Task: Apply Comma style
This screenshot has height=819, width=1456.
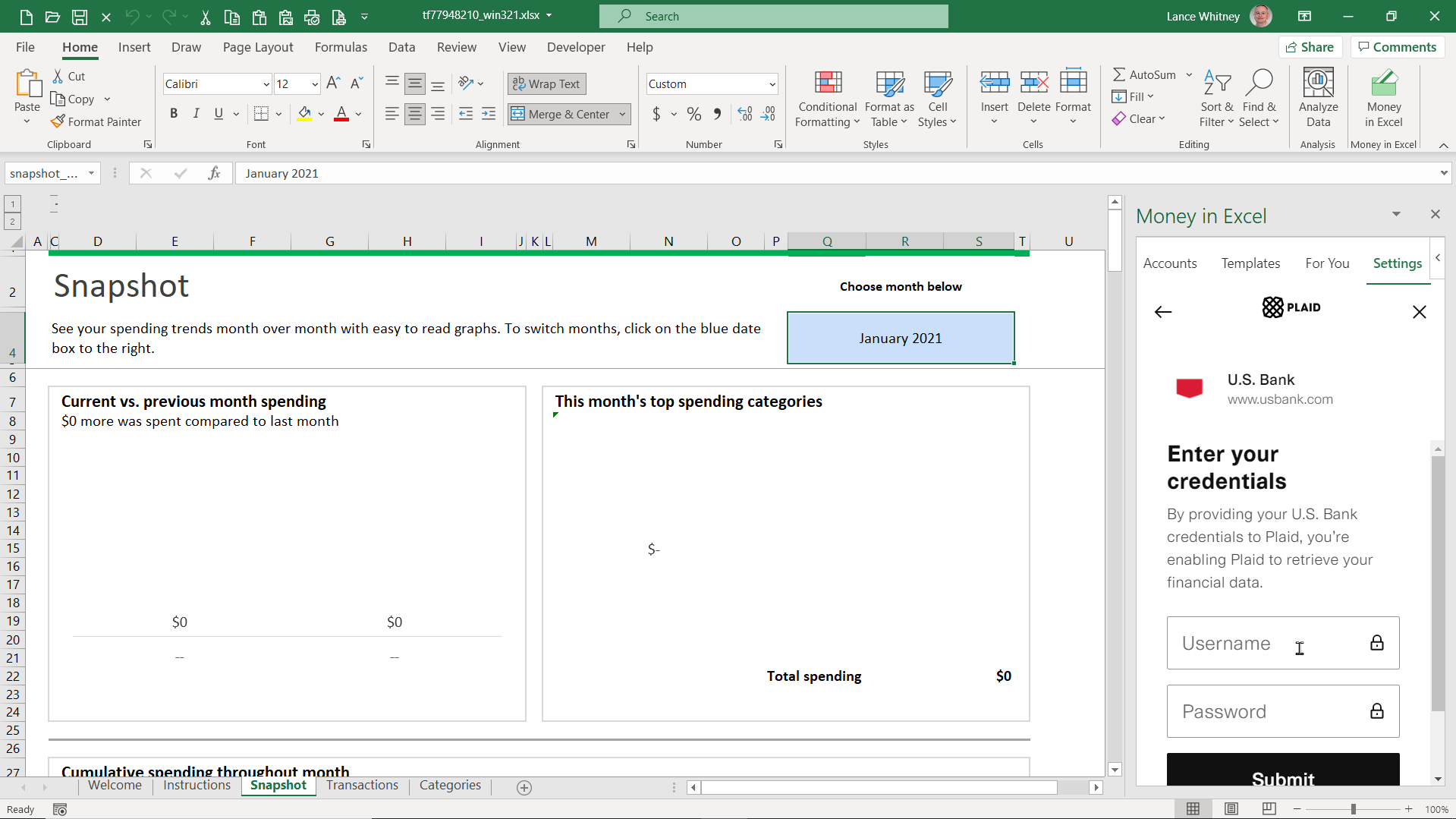Action: pyautogui.click(x=717, y=114)
